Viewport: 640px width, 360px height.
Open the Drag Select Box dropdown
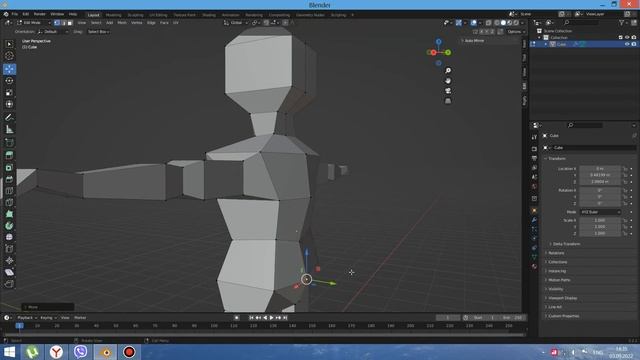(x=98, y=31)
